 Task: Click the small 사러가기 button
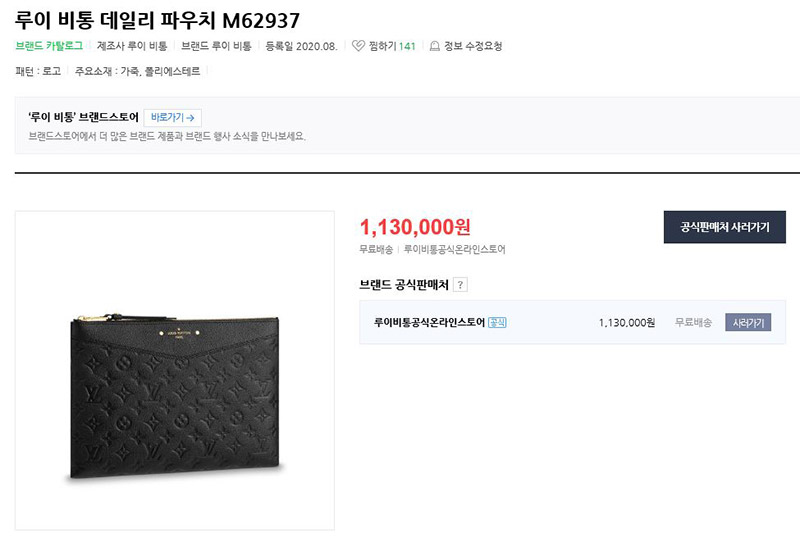pos(748,322)
